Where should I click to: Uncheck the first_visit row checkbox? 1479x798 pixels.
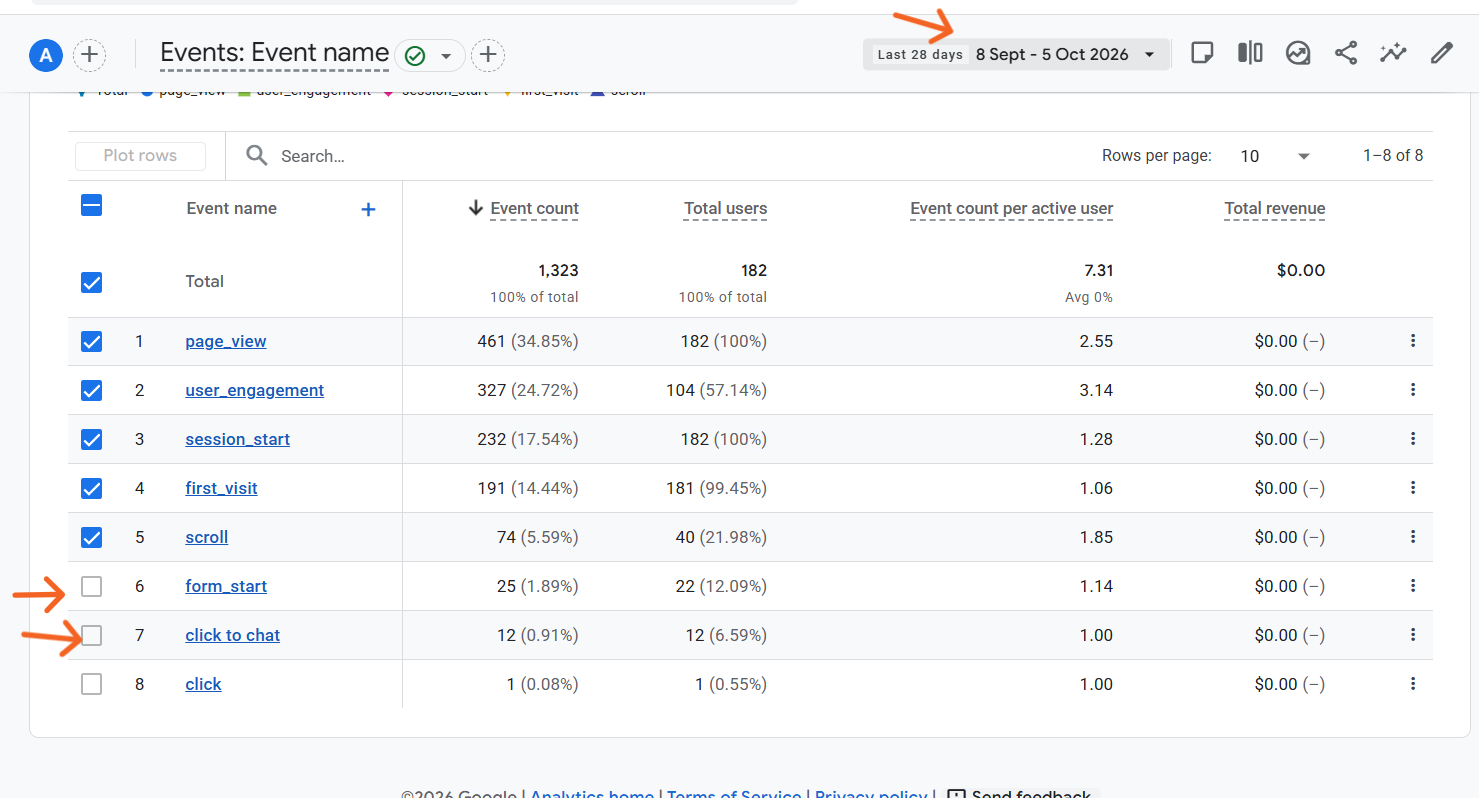coord(91,489)
